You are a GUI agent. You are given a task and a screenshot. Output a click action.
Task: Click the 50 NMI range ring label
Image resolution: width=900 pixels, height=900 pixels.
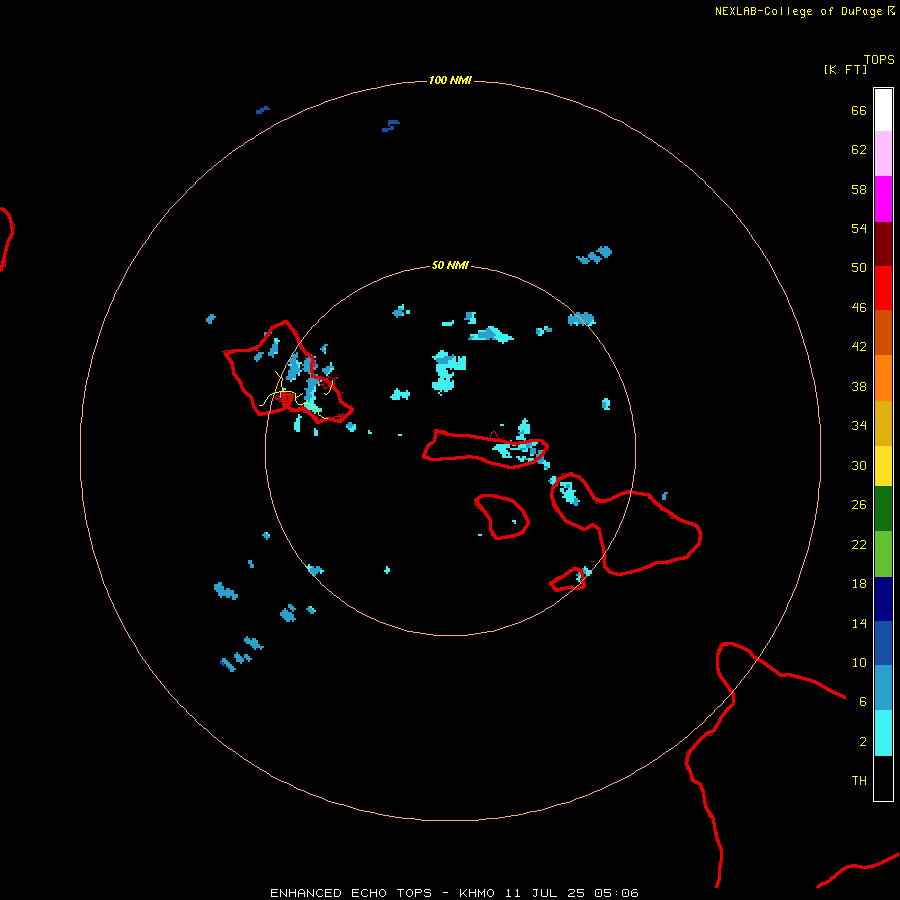450,265
